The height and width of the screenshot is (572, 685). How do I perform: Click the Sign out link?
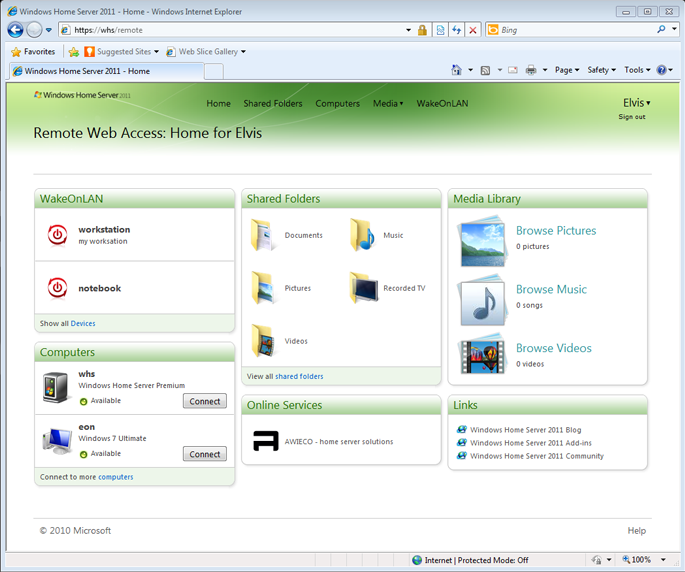632,117
